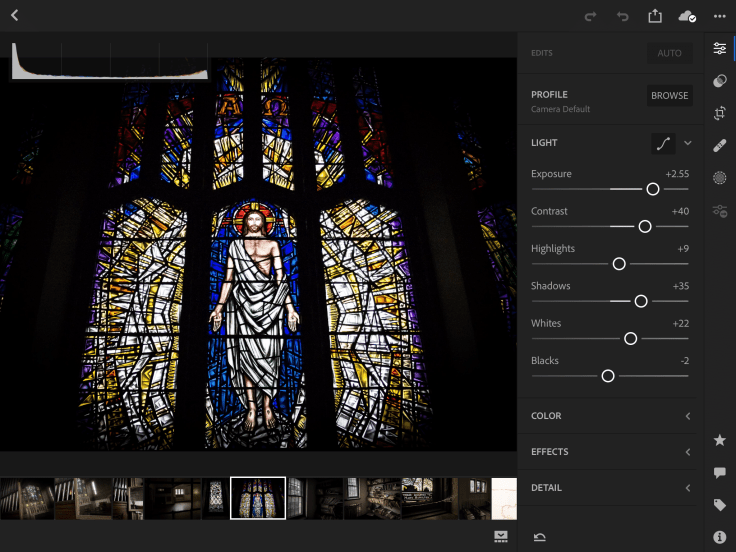The width and height of the screenshot is (736, 552).
Task: Toggle the tone curve button in Light
Action: [x=663, y=143]
